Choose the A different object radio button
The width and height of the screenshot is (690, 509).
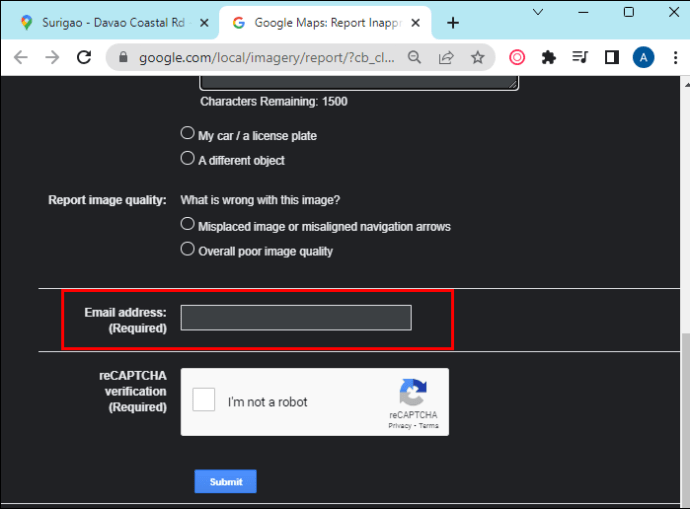point(187,158)
